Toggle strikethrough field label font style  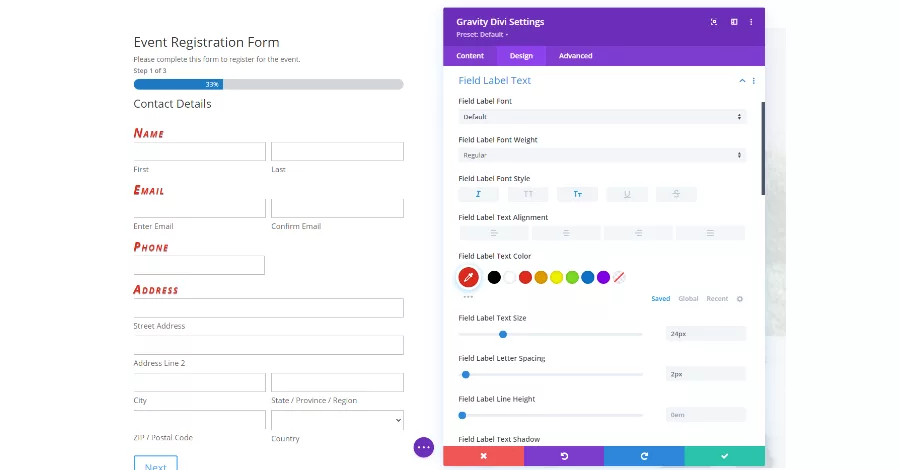coord(676,194)
